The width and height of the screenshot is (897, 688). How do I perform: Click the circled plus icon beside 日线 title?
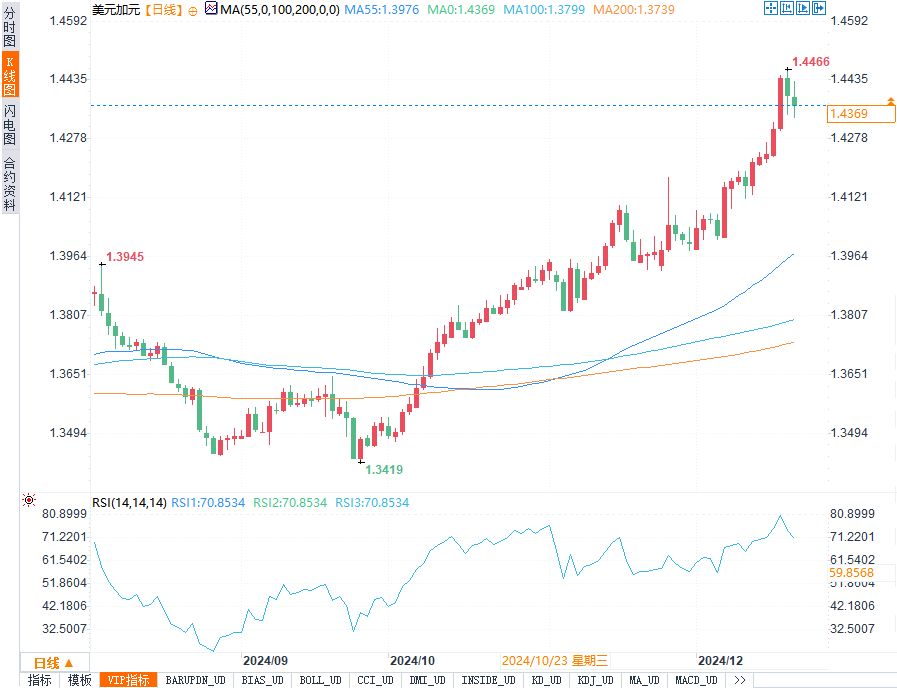[x=193, y=9]
